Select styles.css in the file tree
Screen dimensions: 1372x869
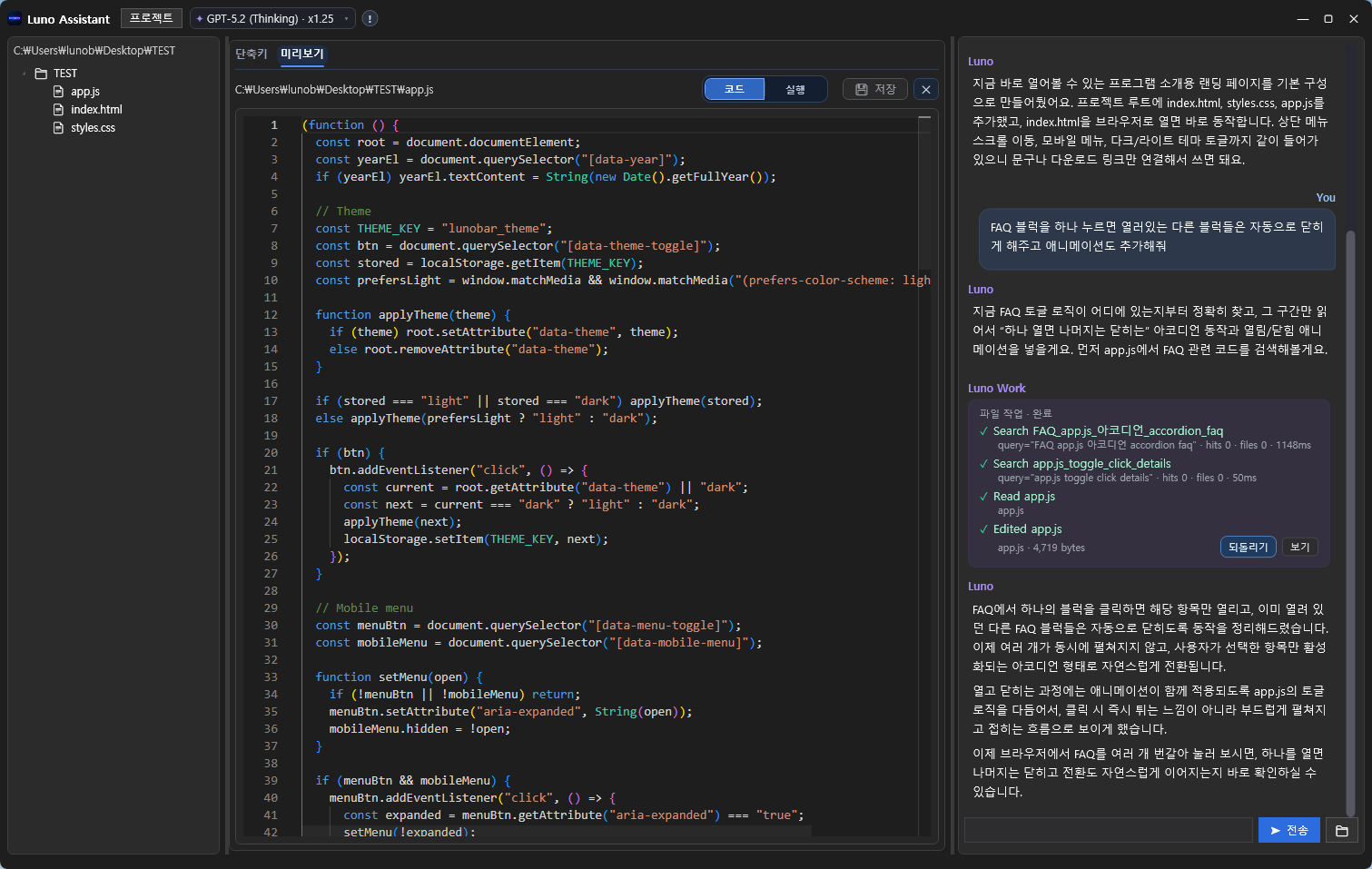93,128
